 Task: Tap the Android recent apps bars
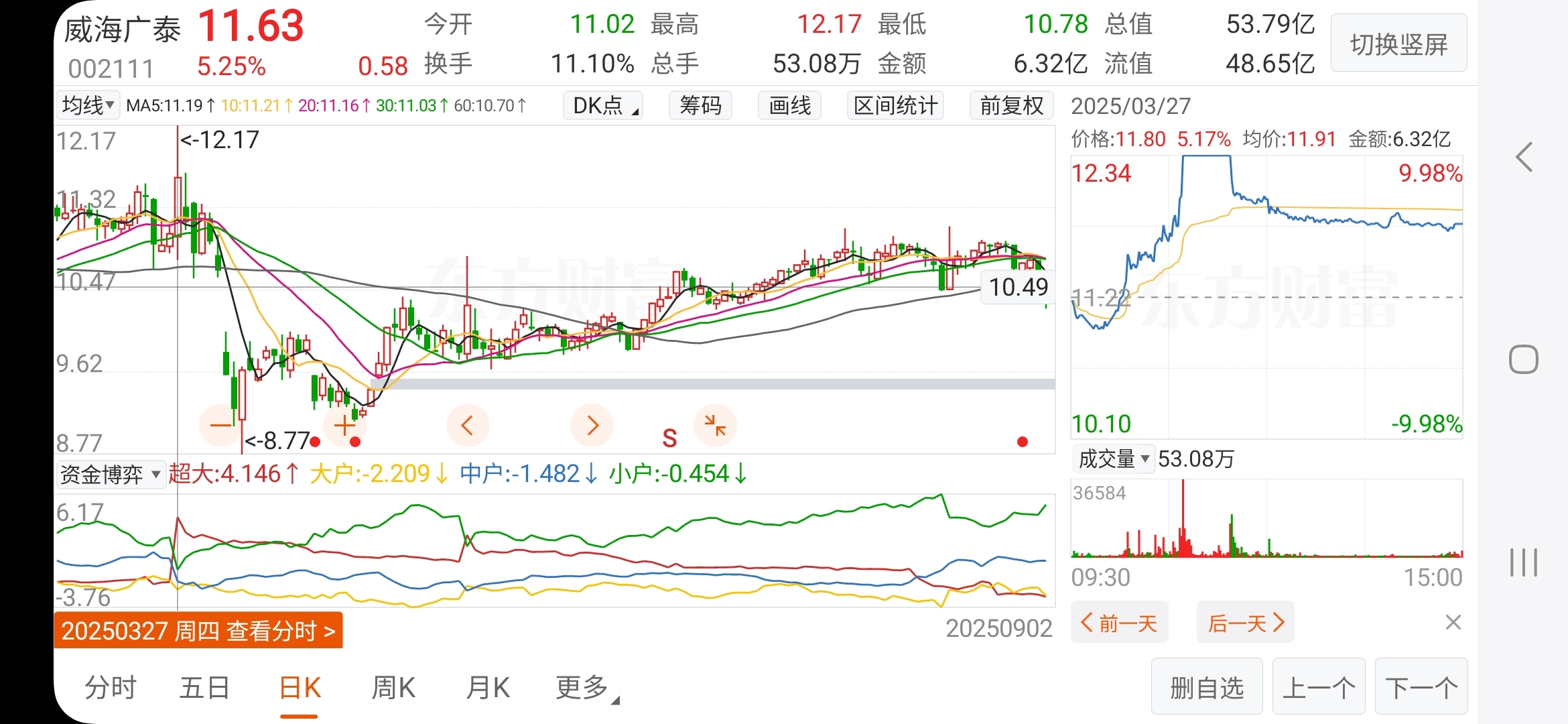tap(1523, 562)
